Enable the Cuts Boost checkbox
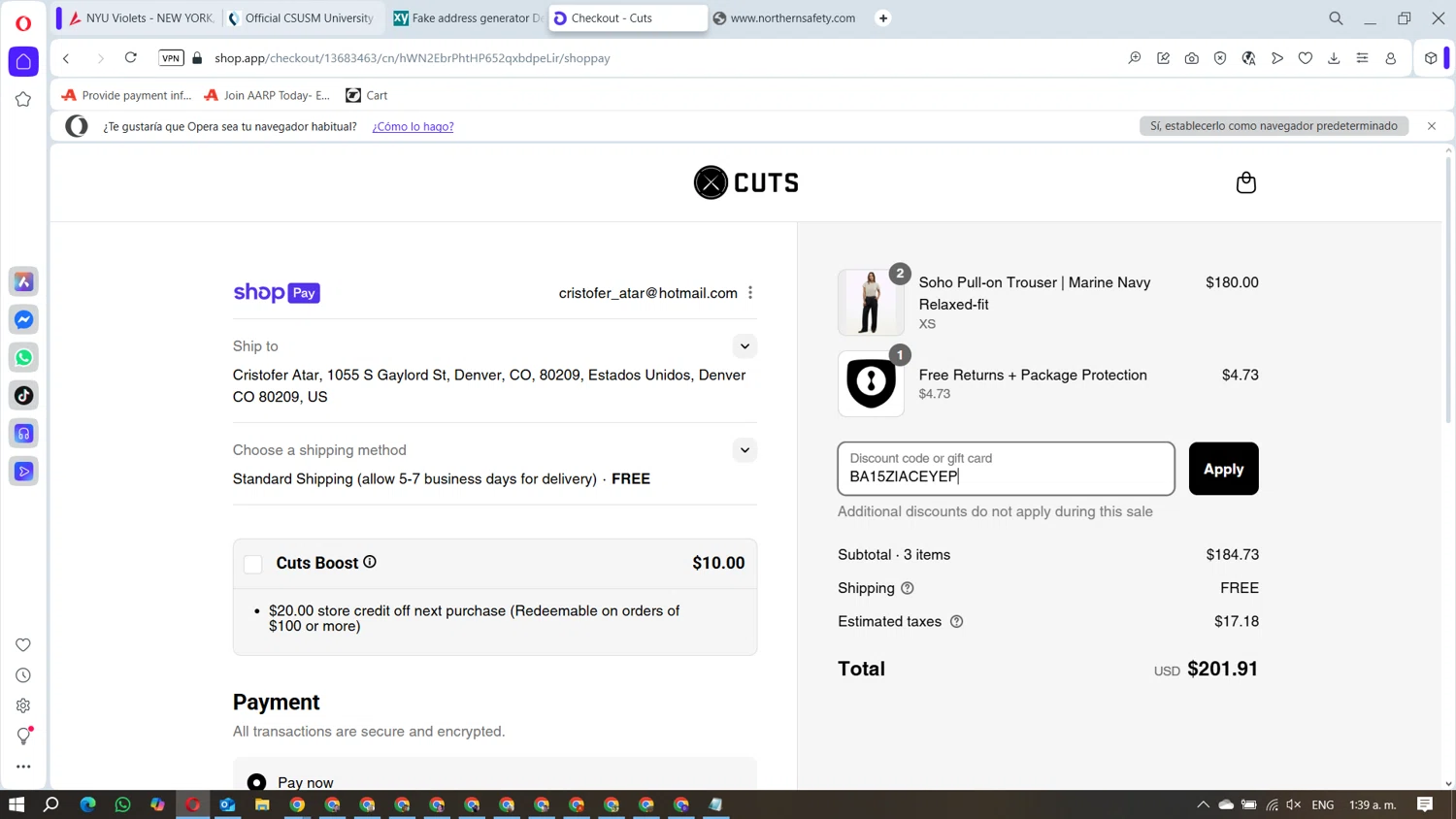The image size is (1456, 819). click(x=253, y=564)
